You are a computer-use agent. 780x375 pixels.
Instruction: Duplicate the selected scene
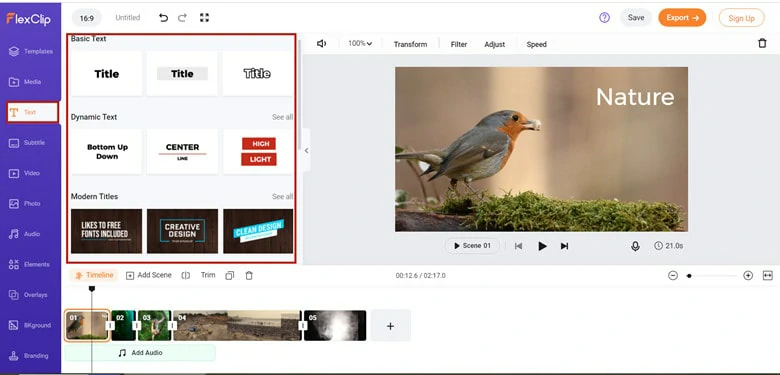tap(229, 275)
